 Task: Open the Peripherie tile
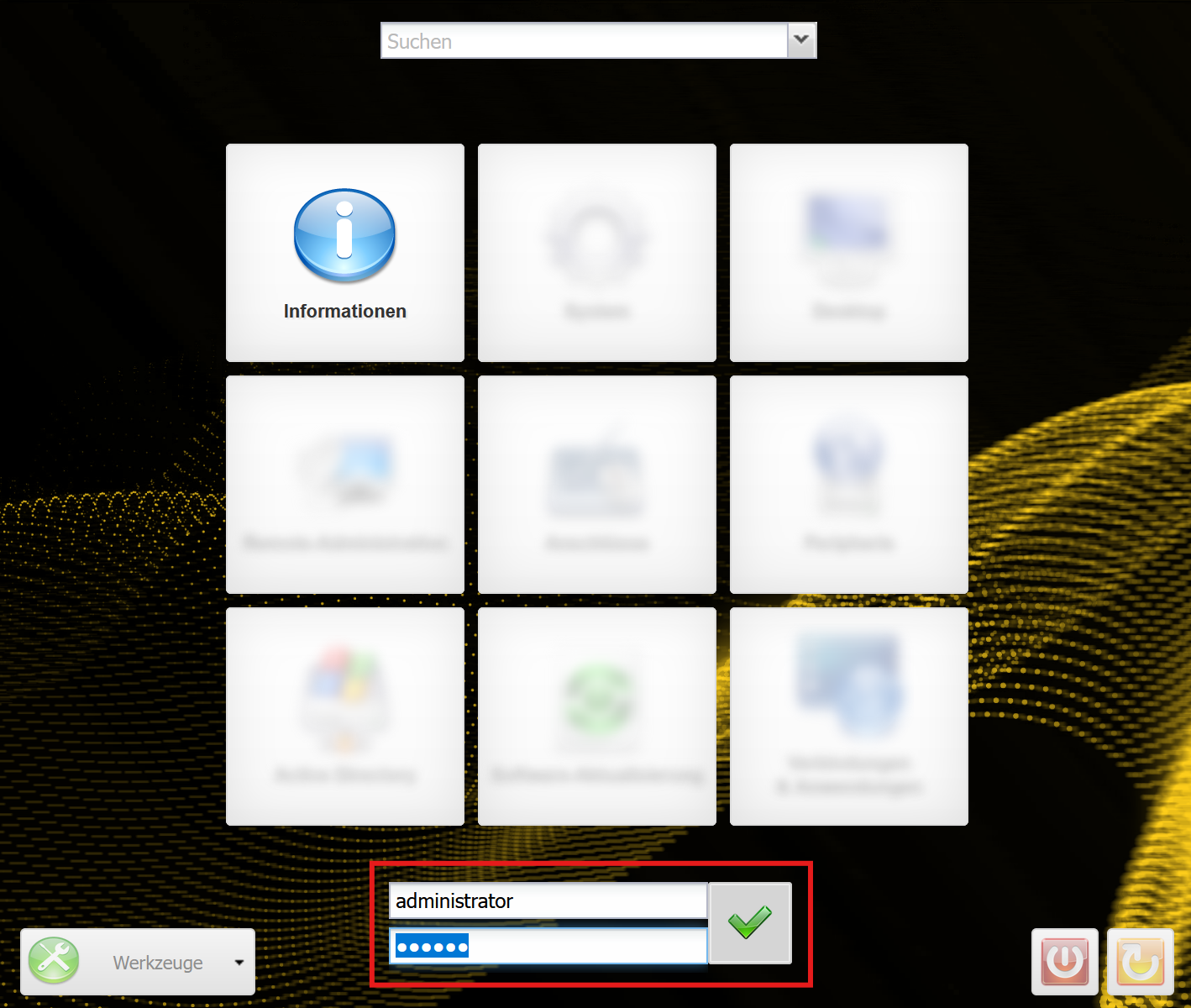(848, 485)
